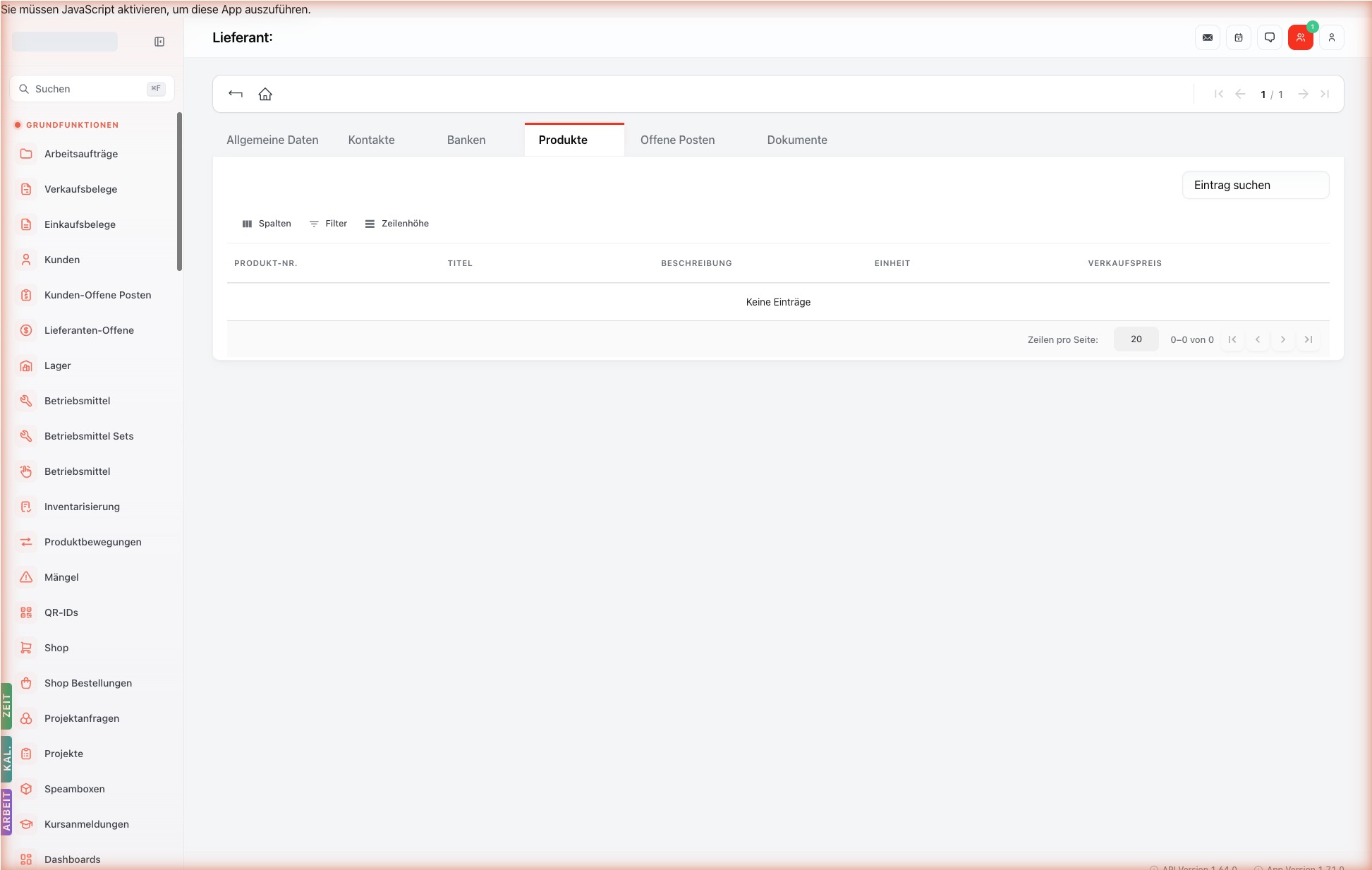Image resolution: width=1372 pixels, height=870 pixels.
Task: Open Kursanmeldungen in sidebar
Action: (x=92, y=824)
